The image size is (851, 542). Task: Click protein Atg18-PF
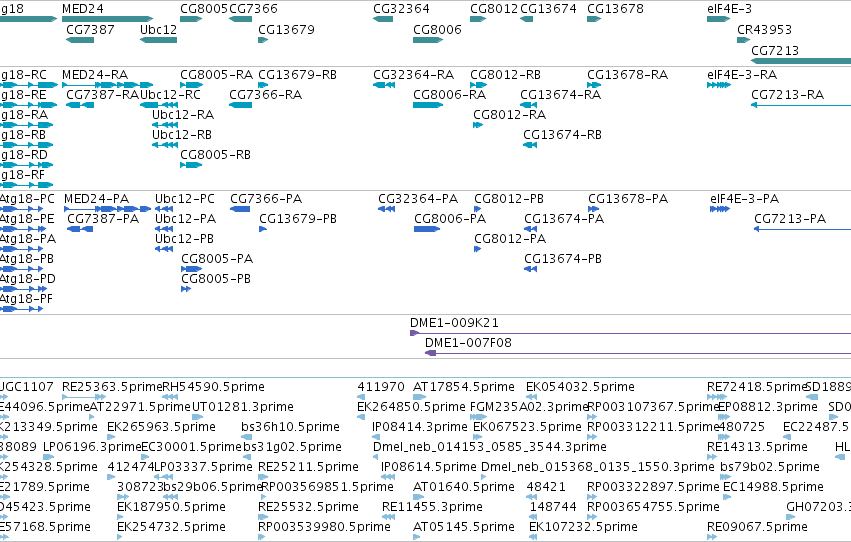pos(22,309)
